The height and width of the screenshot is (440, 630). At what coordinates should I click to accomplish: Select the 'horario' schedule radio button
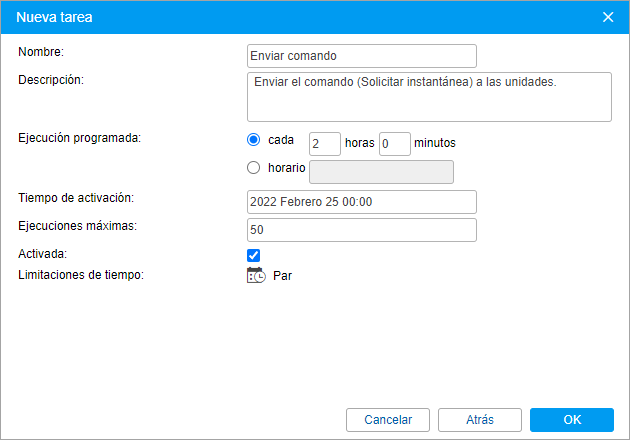pyautogui.click(x=254, y=168)
